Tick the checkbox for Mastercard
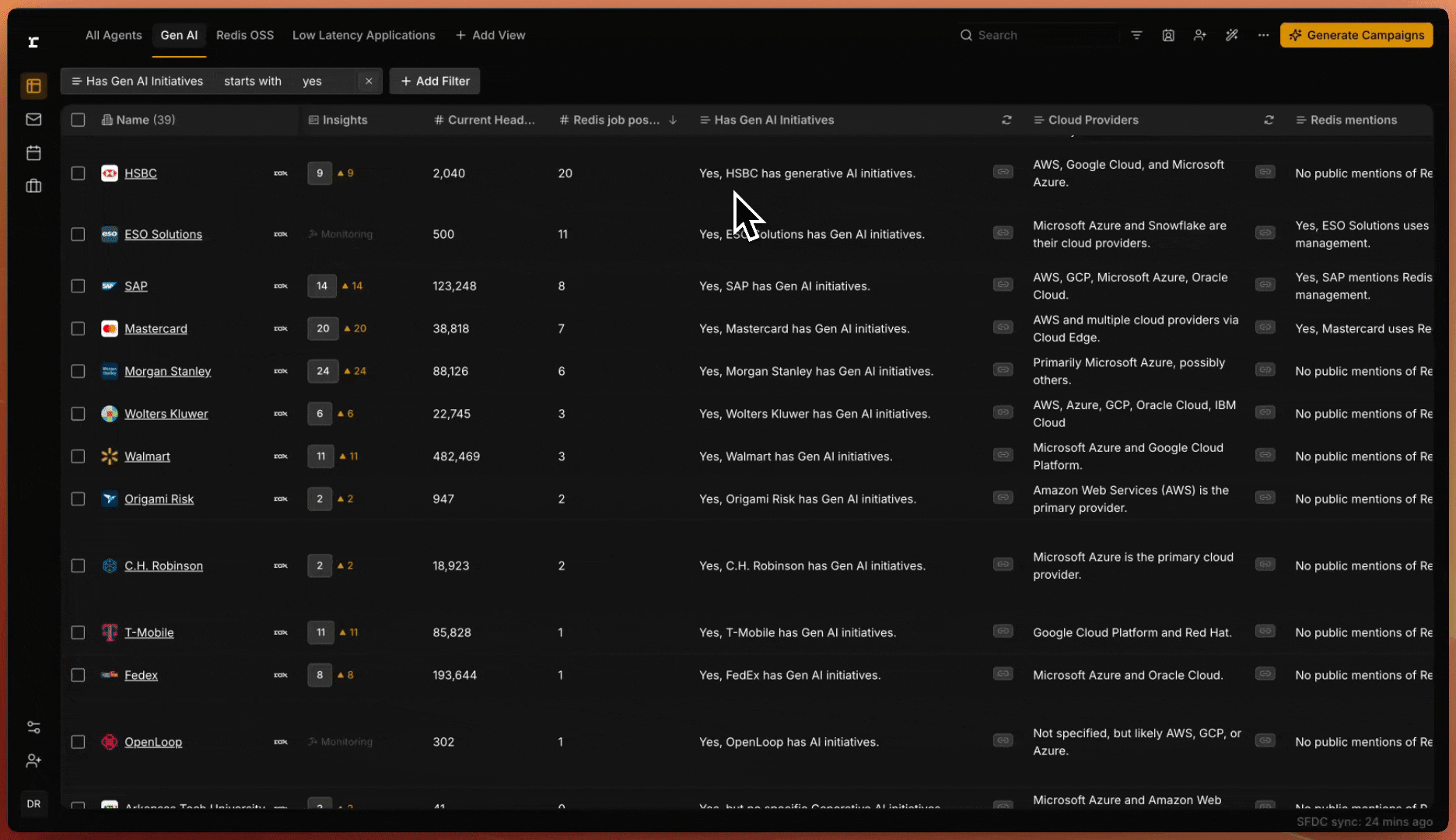1456x840 pixels. click(78, 329)
